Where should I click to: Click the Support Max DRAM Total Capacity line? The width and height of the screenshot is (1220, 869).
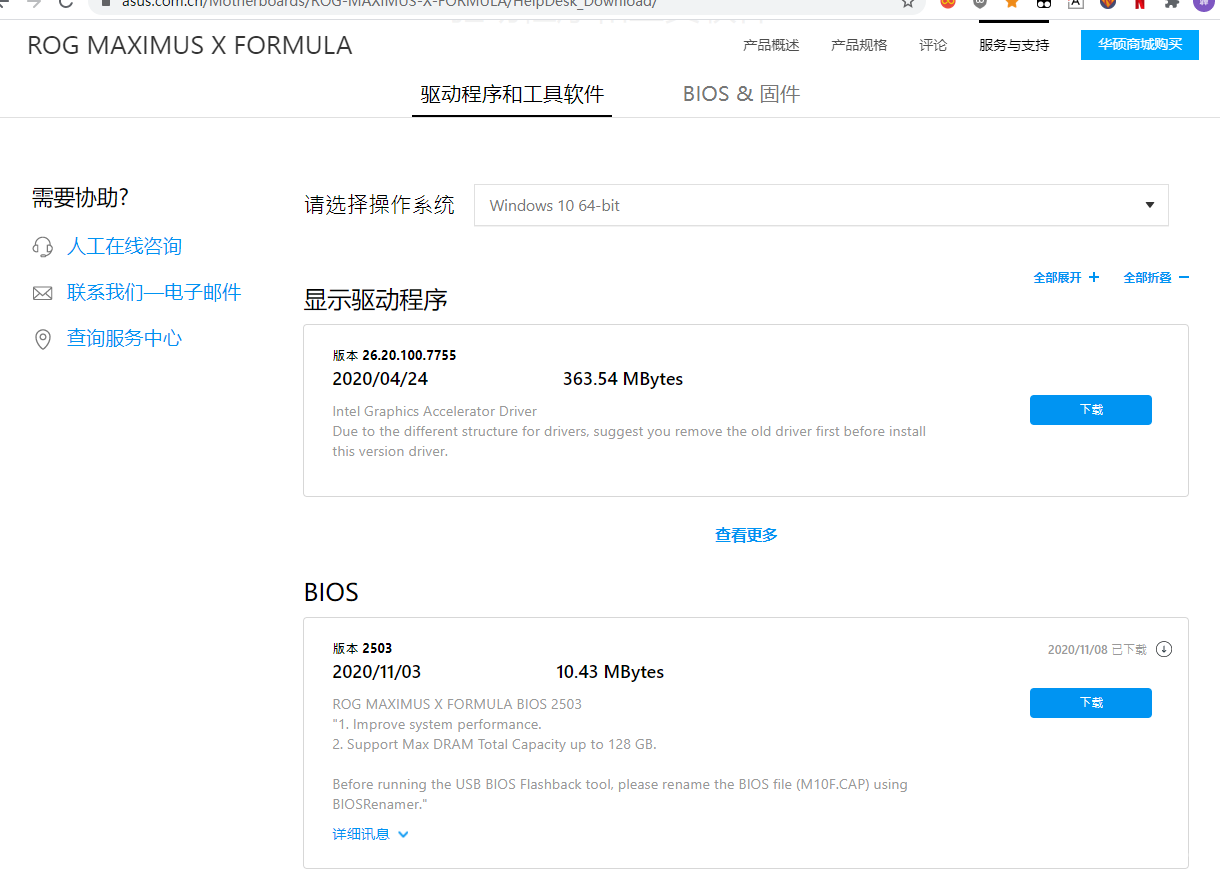pyautogui.click(x=494, y=744)
